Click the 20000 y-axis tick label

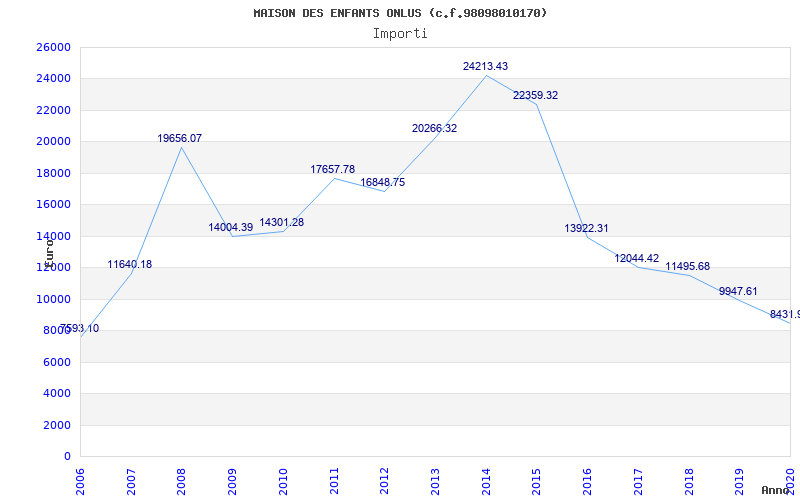coord(53,141)
